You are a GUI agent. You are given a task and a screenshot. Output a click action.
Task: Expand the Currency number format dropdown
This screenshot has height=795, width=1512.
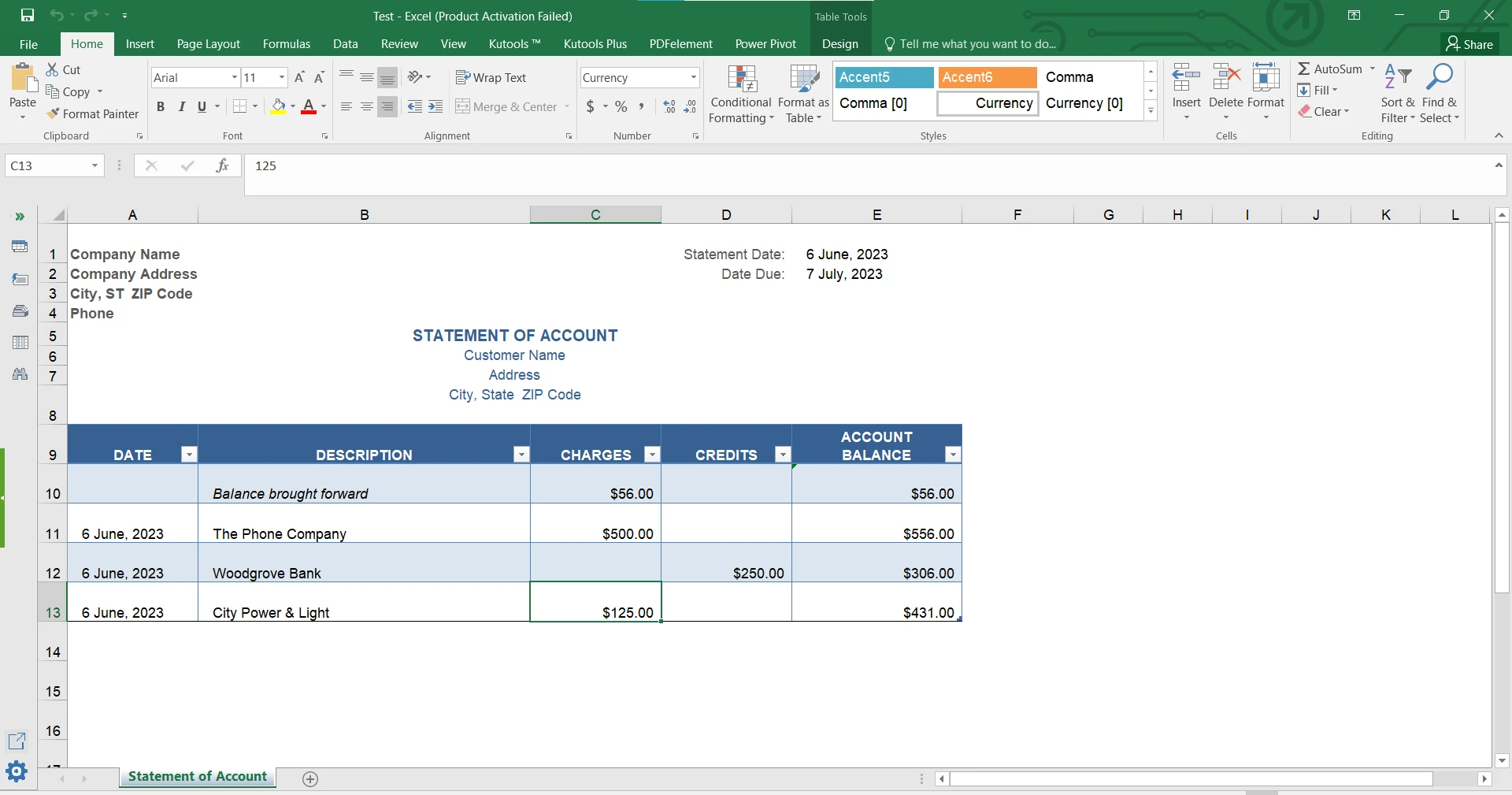coord(693,78)
